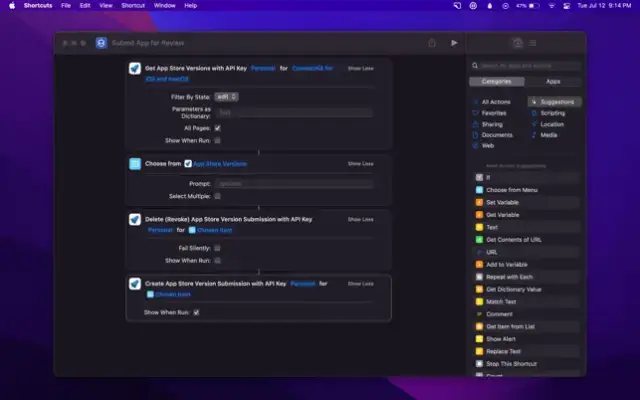Add the Repeat with Each action
The width and height of the screenshot is (640, 400).
(527, 277)
